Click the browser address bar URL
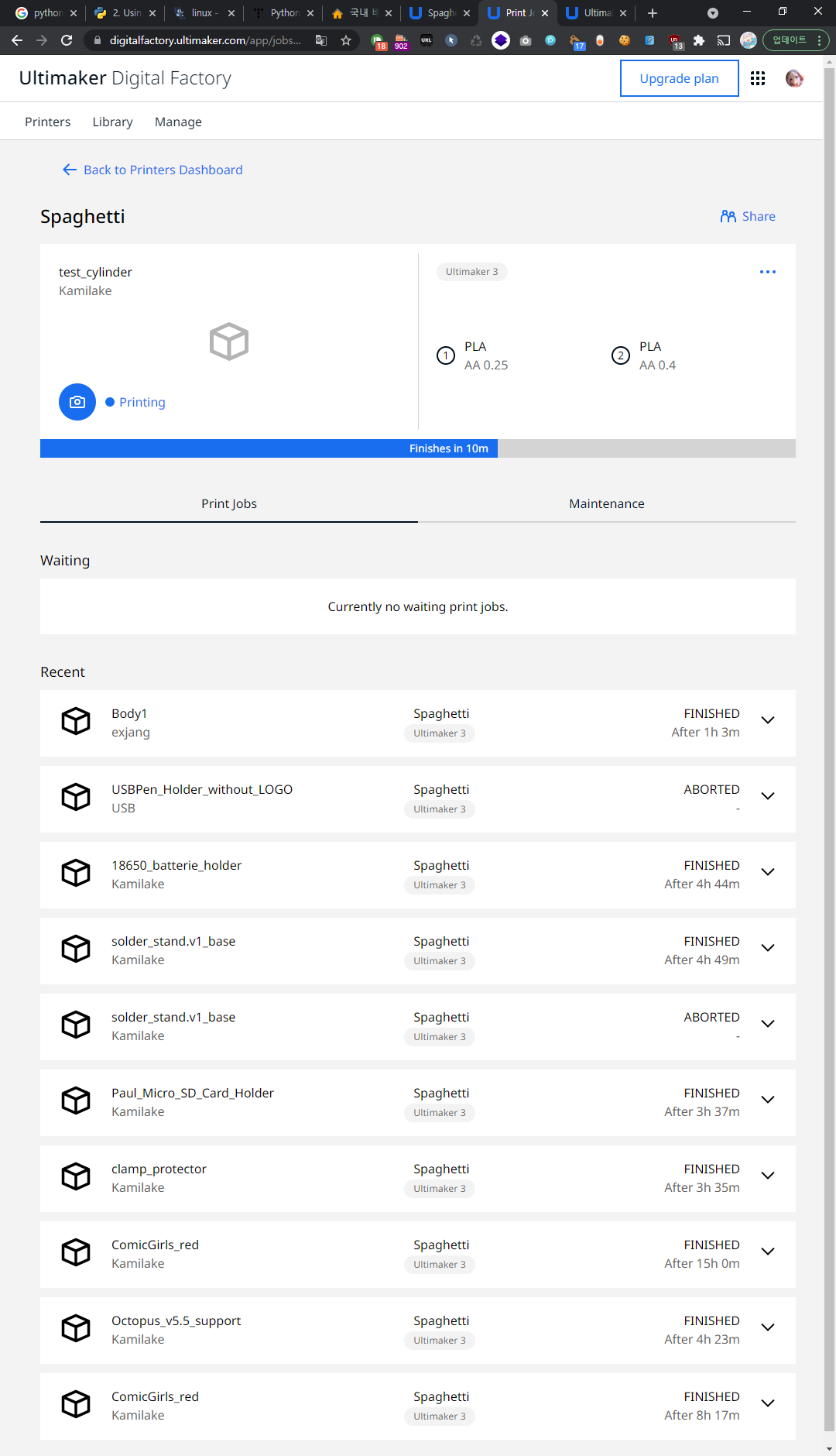The width and height of the screenshot is (836, 1456). pos(206,40)
